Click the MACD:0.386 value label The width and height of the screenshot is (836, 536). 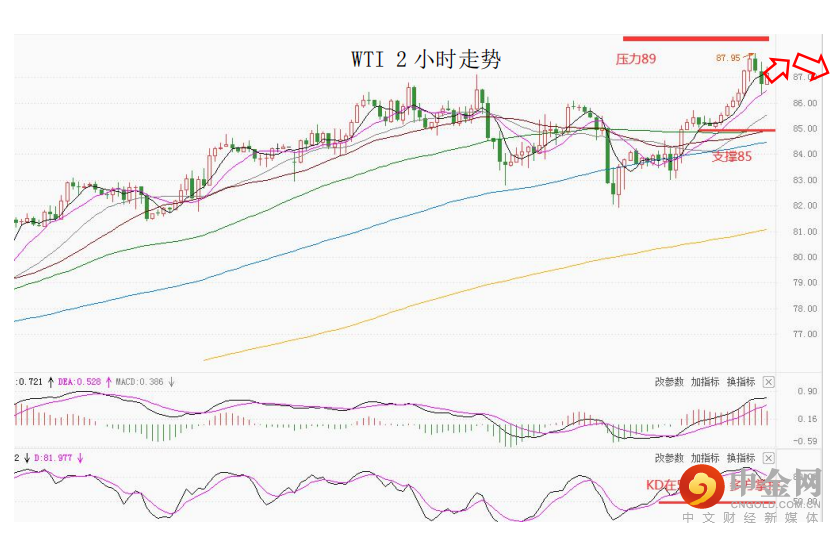point(140,382)
